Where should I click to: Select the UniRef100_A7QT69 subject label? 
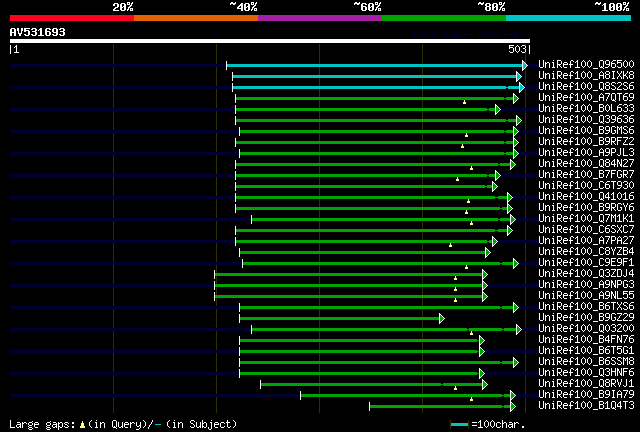point(586,98)
